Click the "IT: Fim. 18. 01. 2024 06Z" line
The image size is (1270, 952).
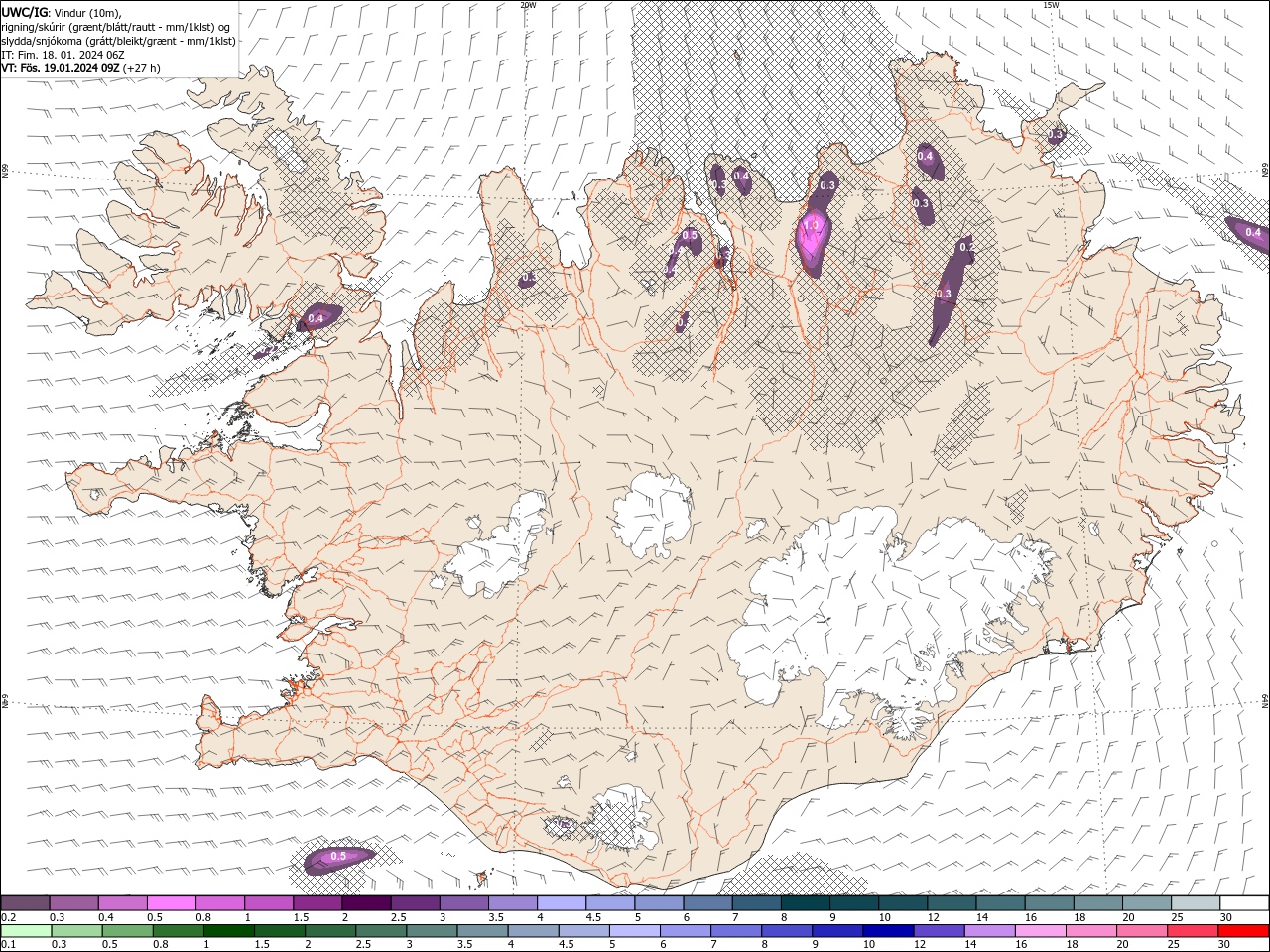63,55
